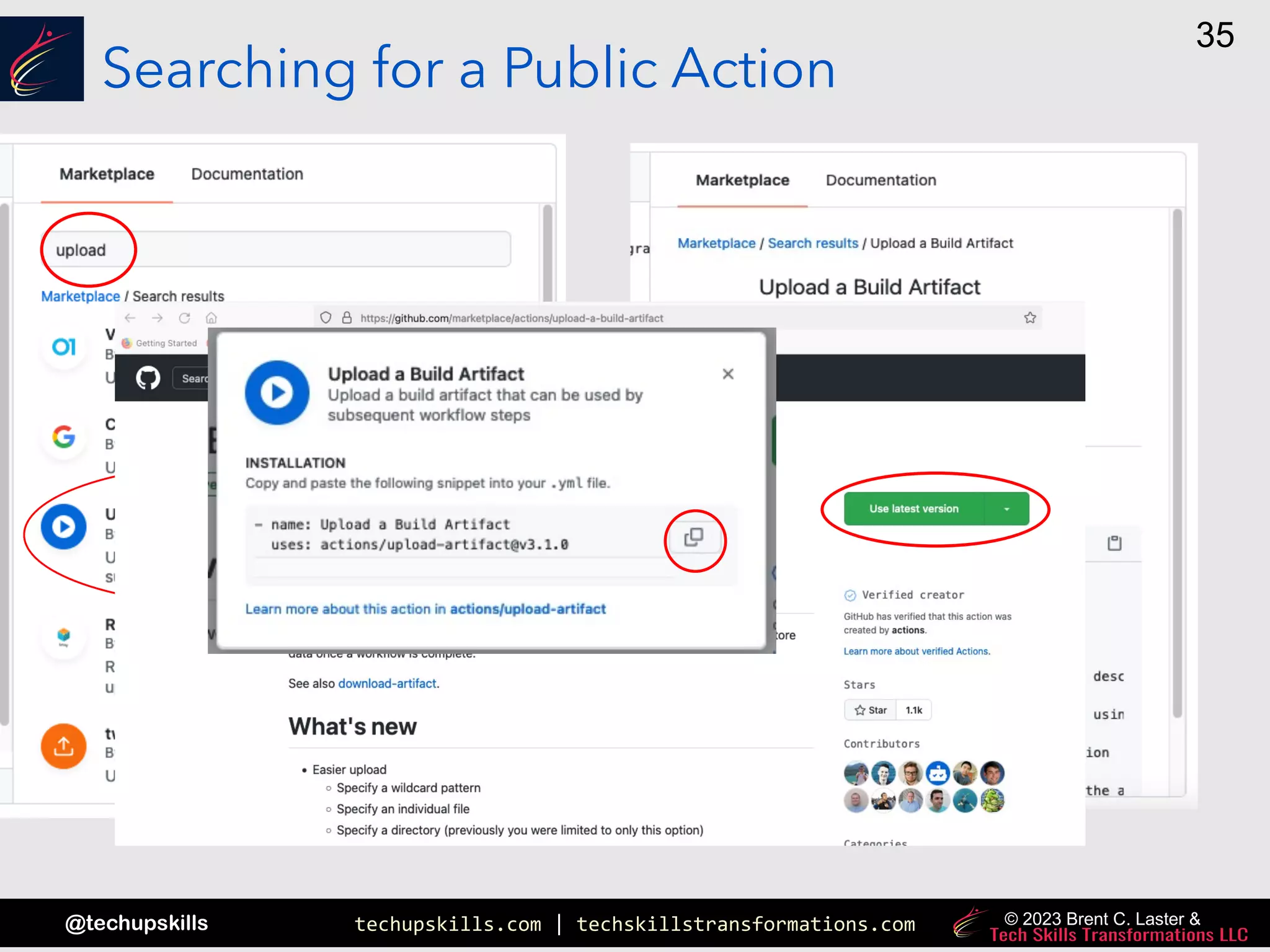Follow the download-artifact link
The height and width of the screenshot is (952, 1270).
pyautogui.click(x=387, y=684)
